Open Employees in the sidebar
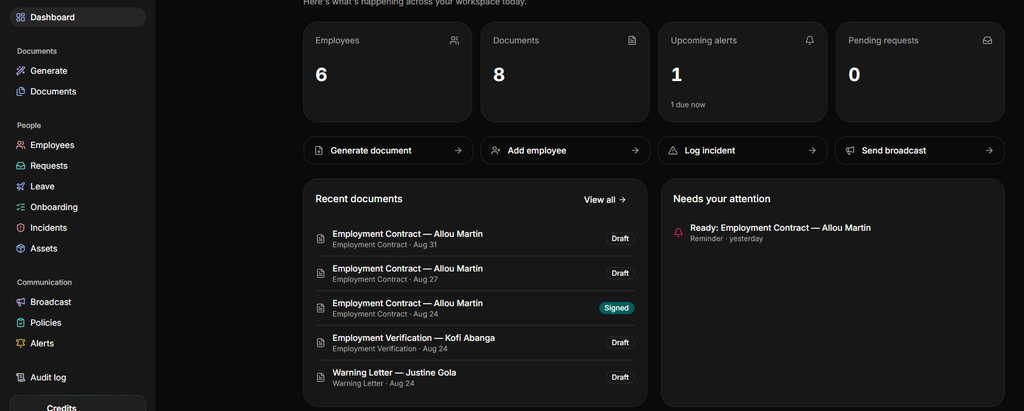 pos(78,146)
